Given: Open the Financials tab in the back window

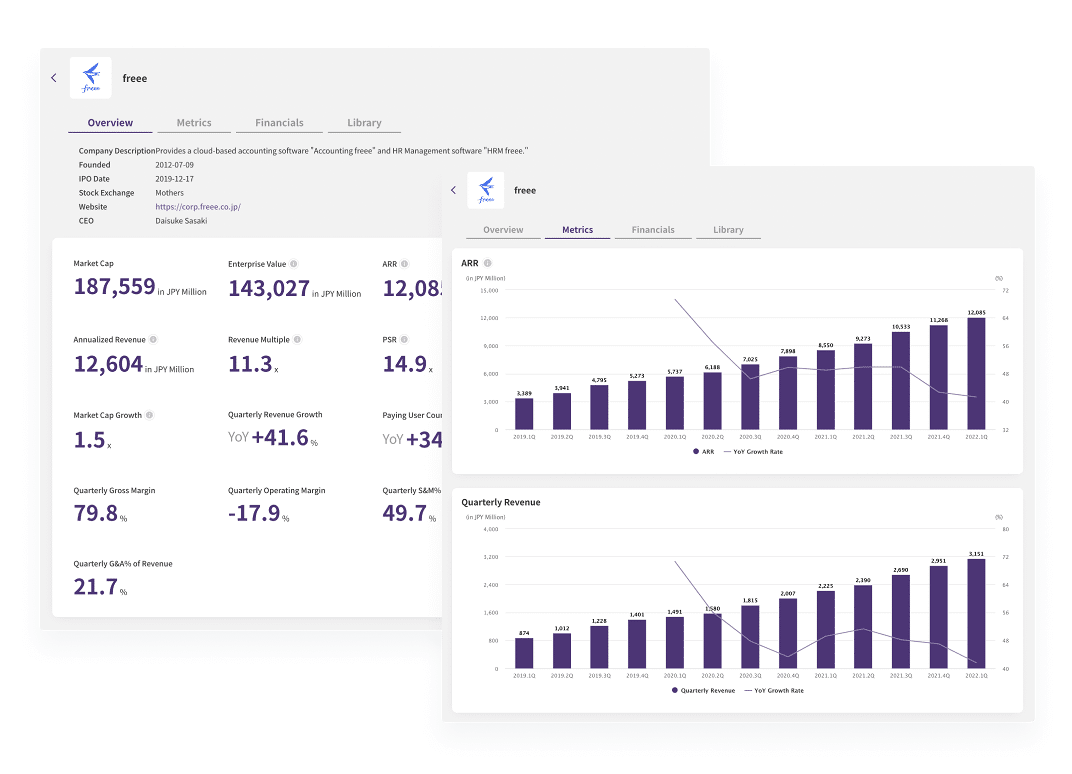Looking at the screenshot, I should [279, 123].
